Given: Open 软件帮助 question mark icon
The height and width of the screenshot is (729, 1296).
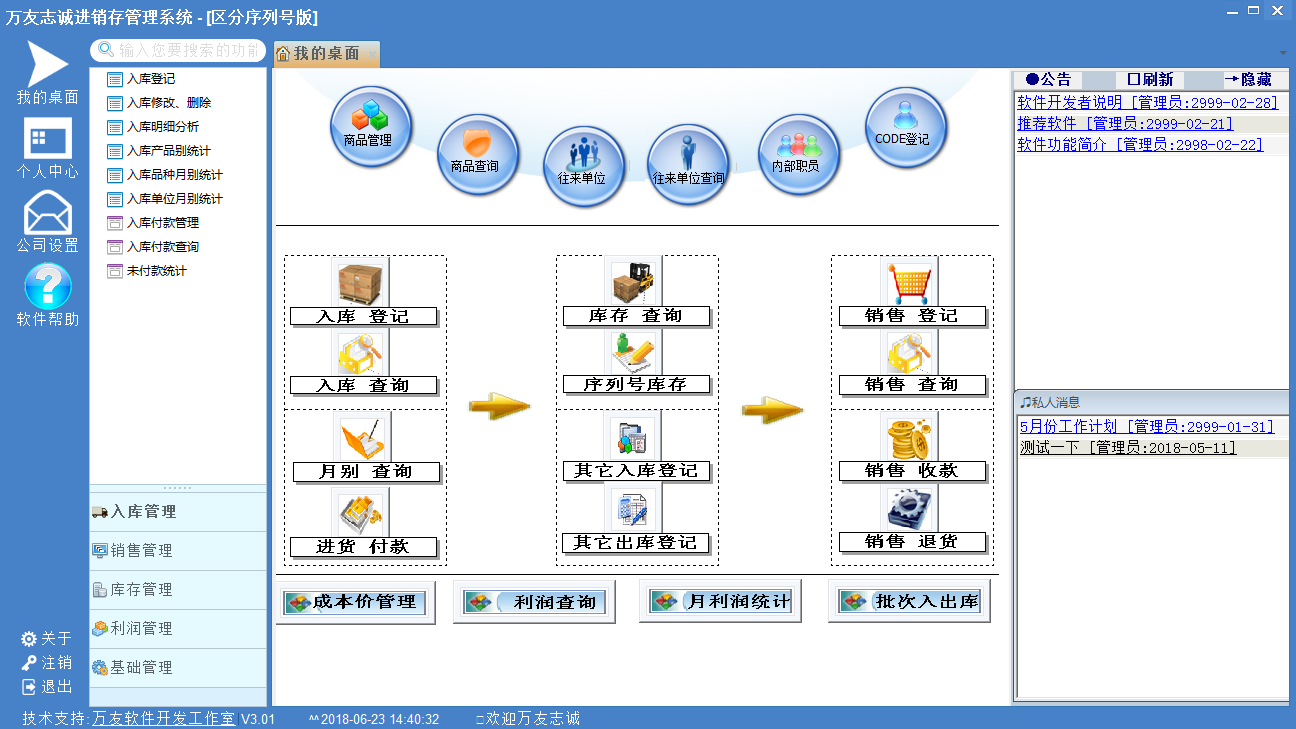Looking at the screenshot, I should pos(47,286).
